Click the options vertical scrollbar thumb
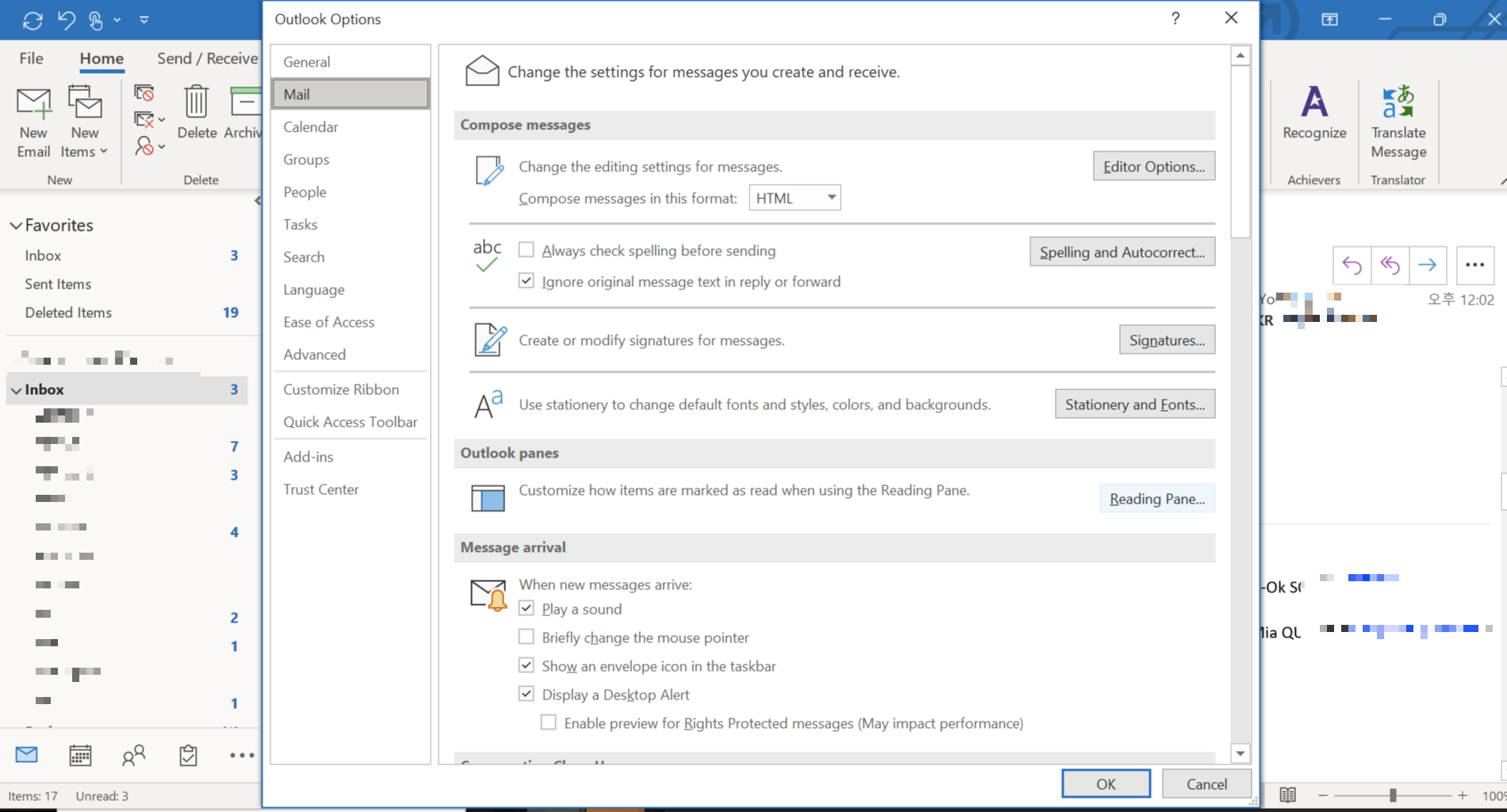This screenshot has width=1507, height=812. (x=1240, y=151)
